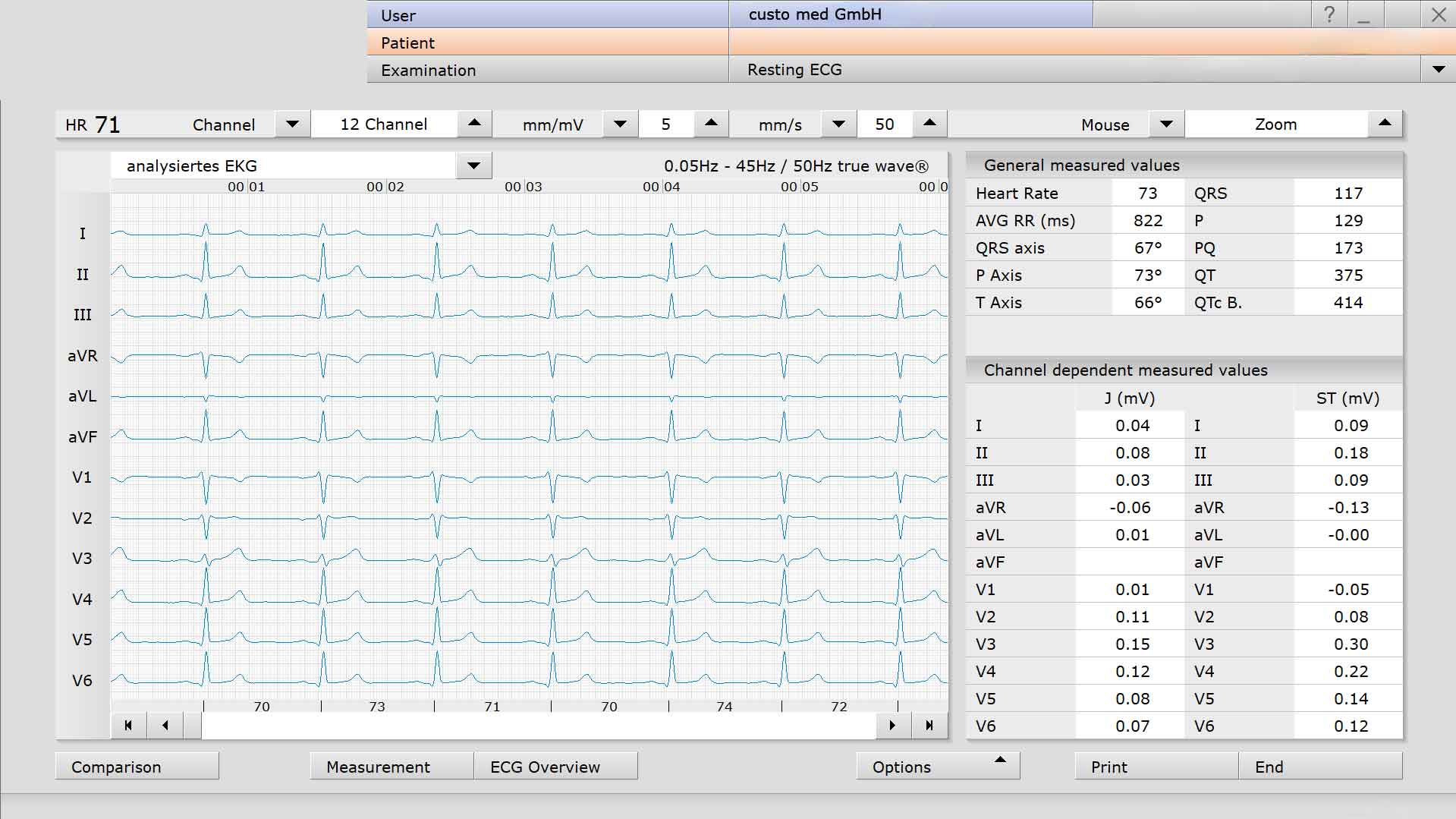Click the Comparison button
Viewport: 1456px width, 819px height.
[137, 767]
